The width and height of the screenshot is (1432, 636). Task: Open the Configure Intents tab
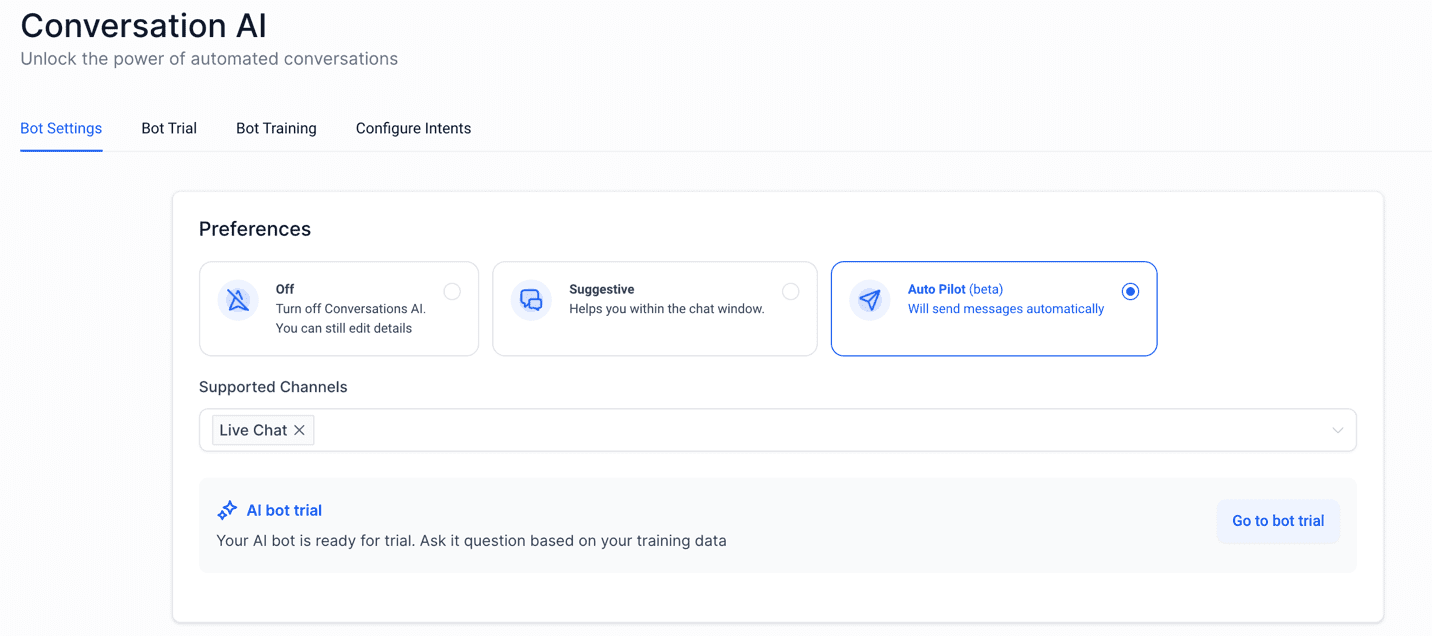[x=413, y=128]
